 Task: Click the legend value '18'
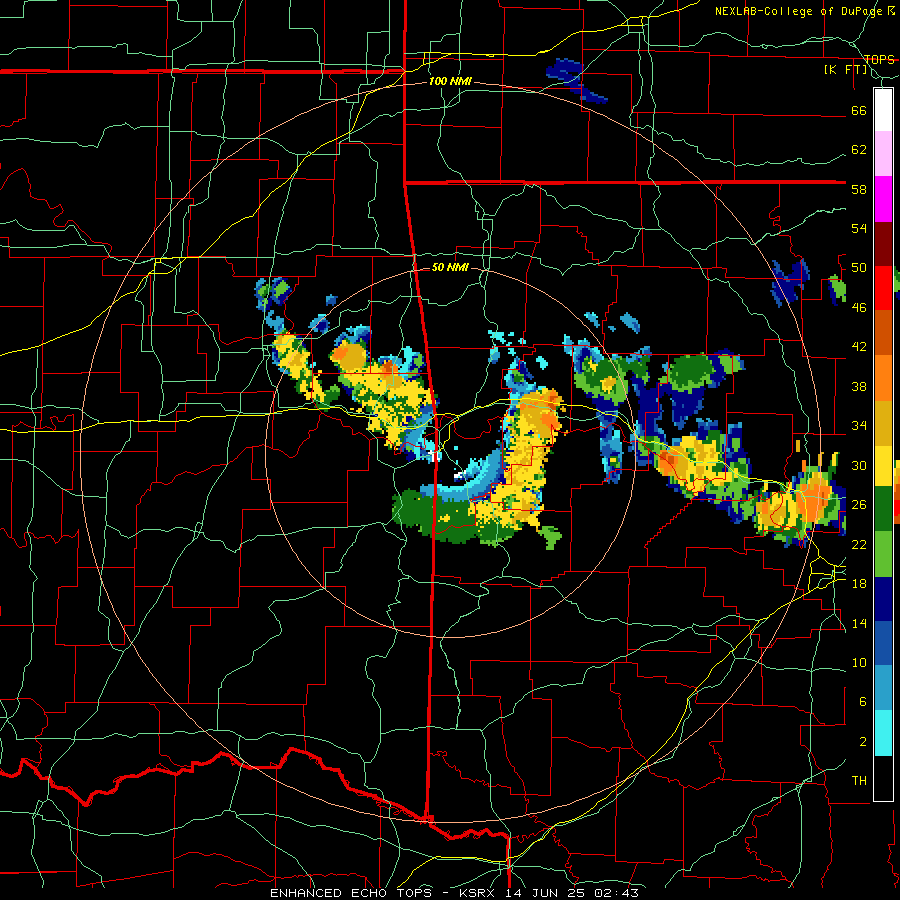point(859,584)
